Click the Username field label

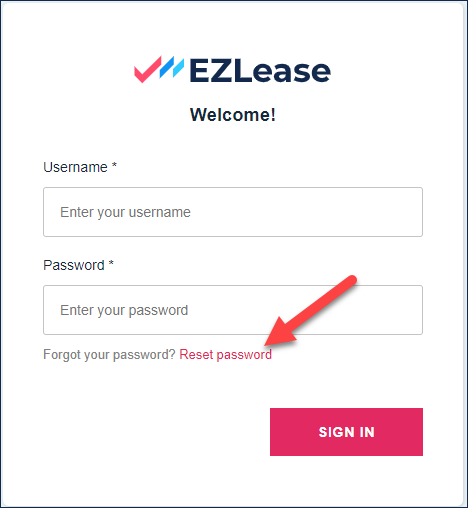[75, 167]
